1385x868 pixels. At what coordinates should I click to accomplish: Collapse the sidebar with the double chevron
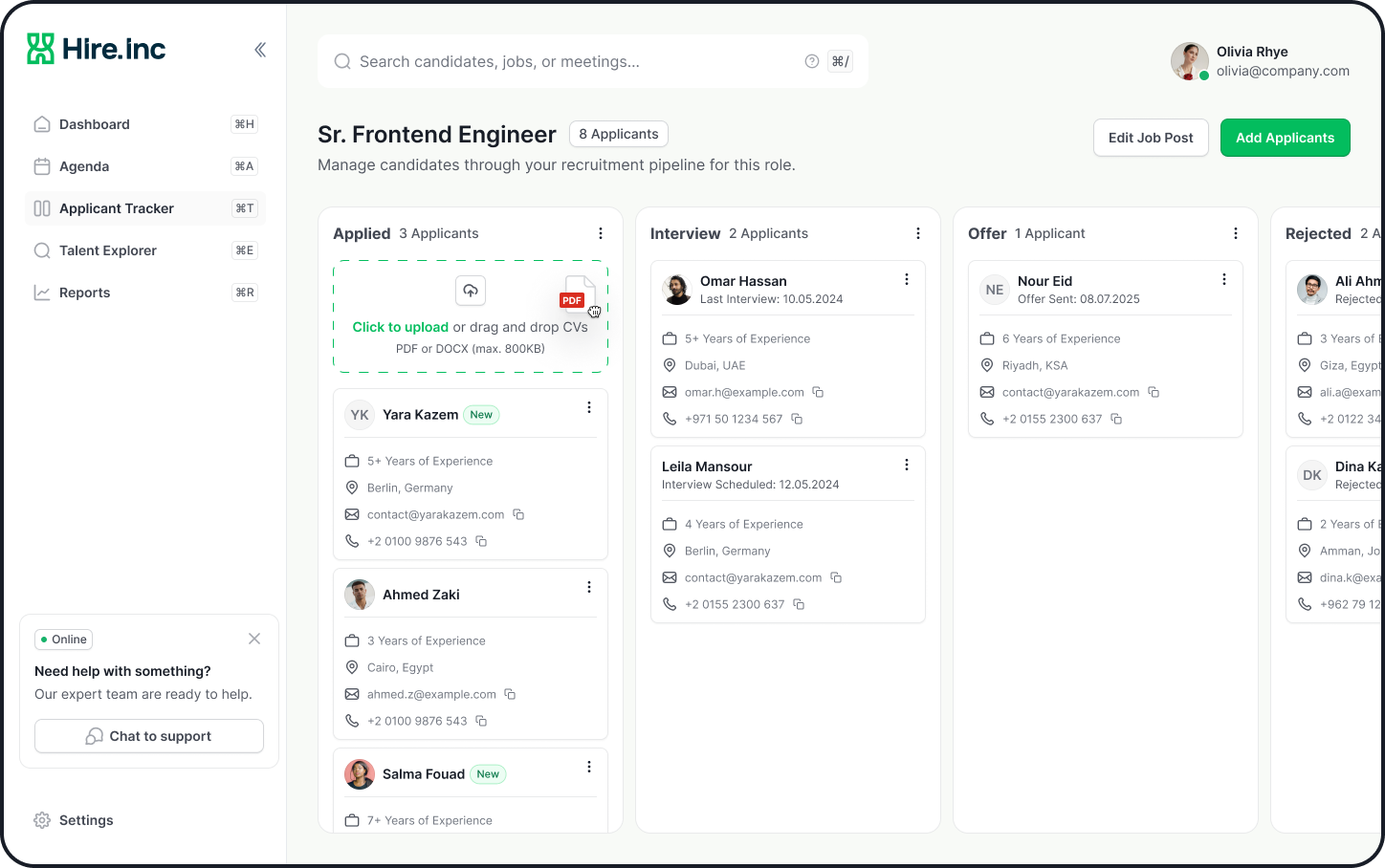pyautogui.click(x=259, y=50)
